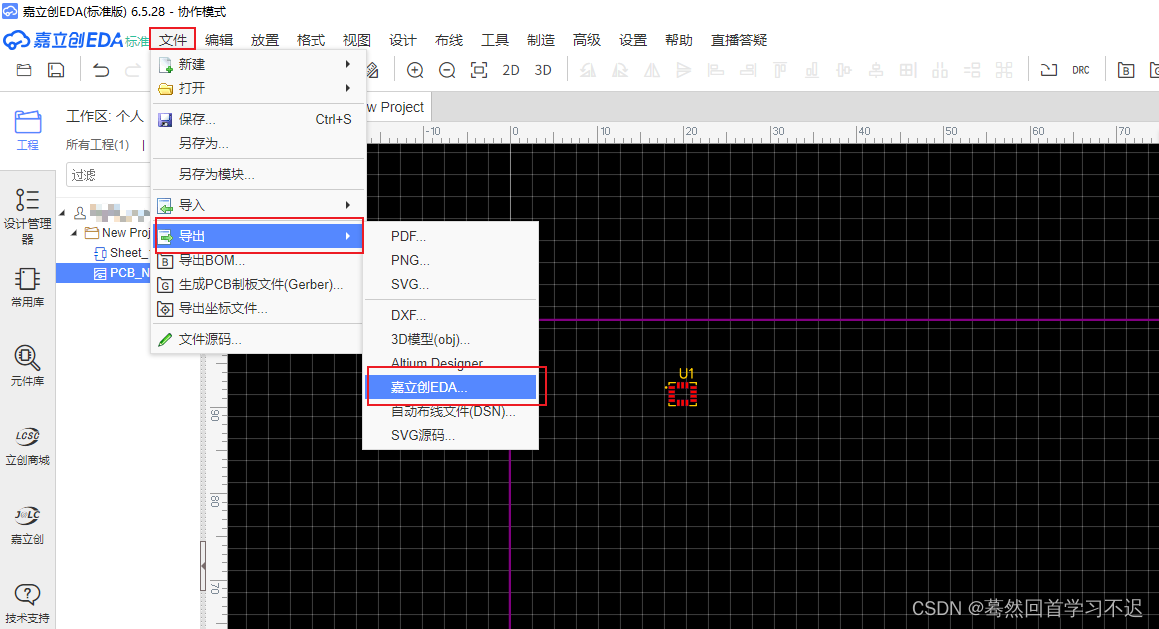Screen dimensions: 1159x629
Task: Open the 布线 menu
Action: point(449,40)
